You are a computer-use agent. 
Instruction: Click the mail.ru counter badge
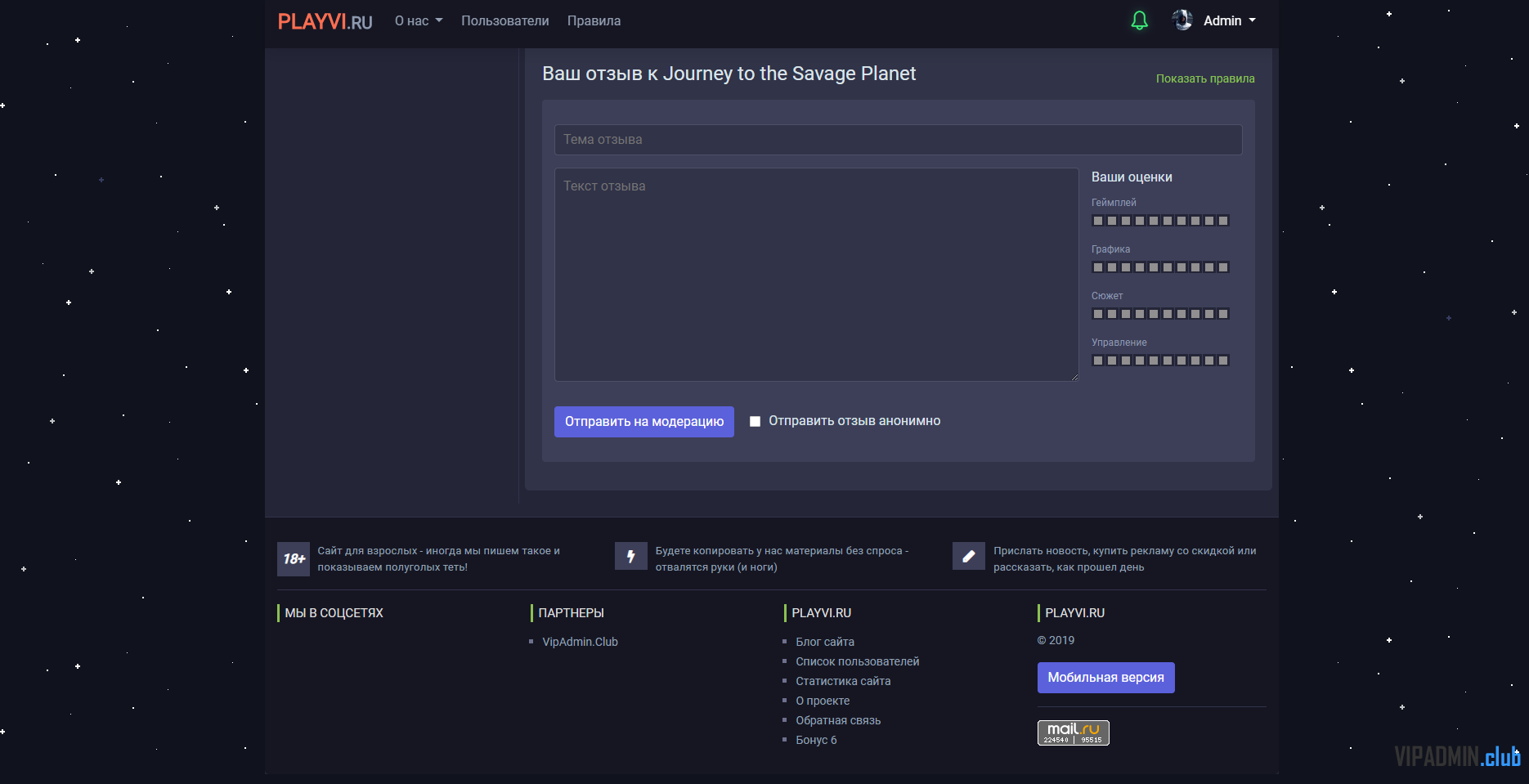[x=1073, y=732]
